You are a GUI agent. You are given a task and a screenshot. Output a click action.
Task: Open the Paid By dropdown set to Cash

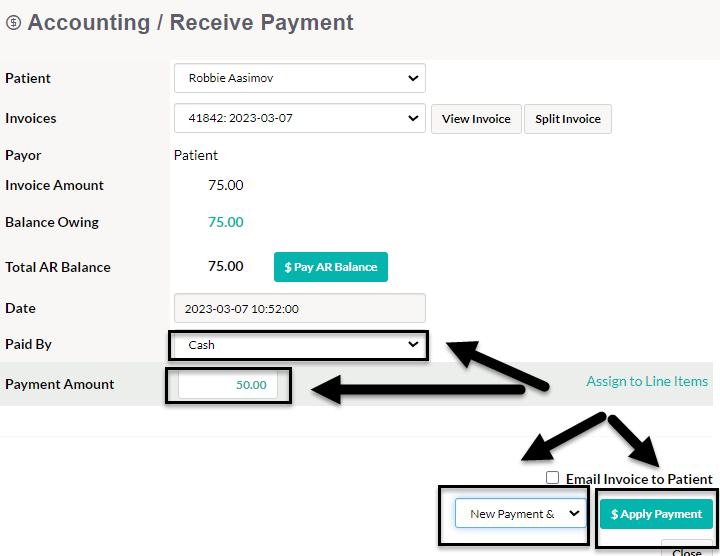pyautogui.click(x=299, y=345)
